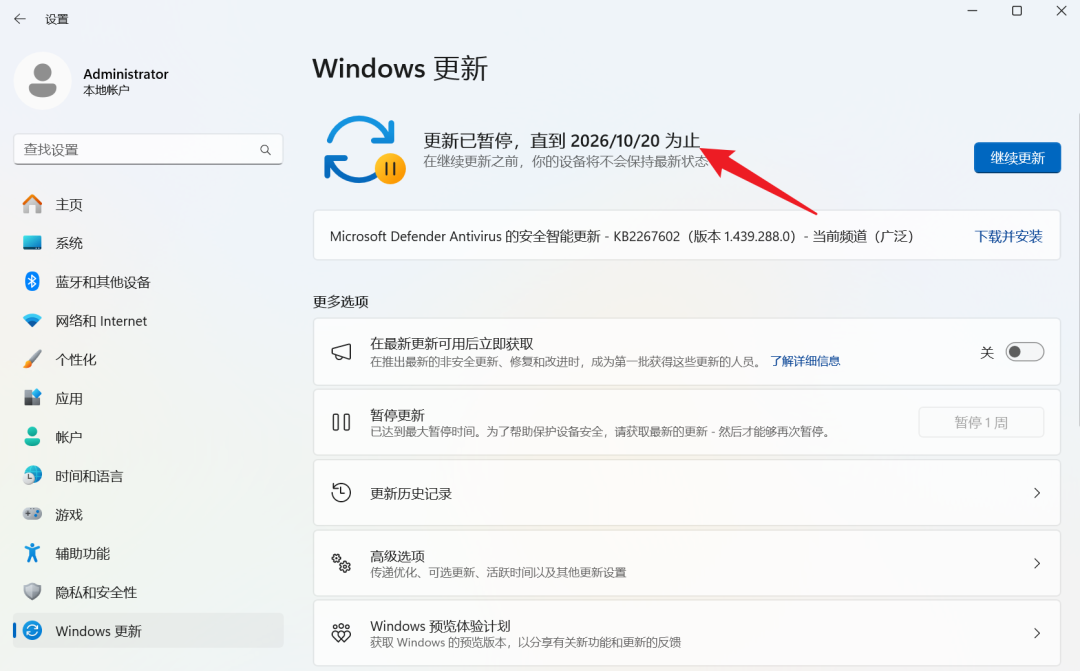1080x671 pixels.
Task: Select the 蓝牙和其他设备 Bluetooth icon
Action: point(33,282)
